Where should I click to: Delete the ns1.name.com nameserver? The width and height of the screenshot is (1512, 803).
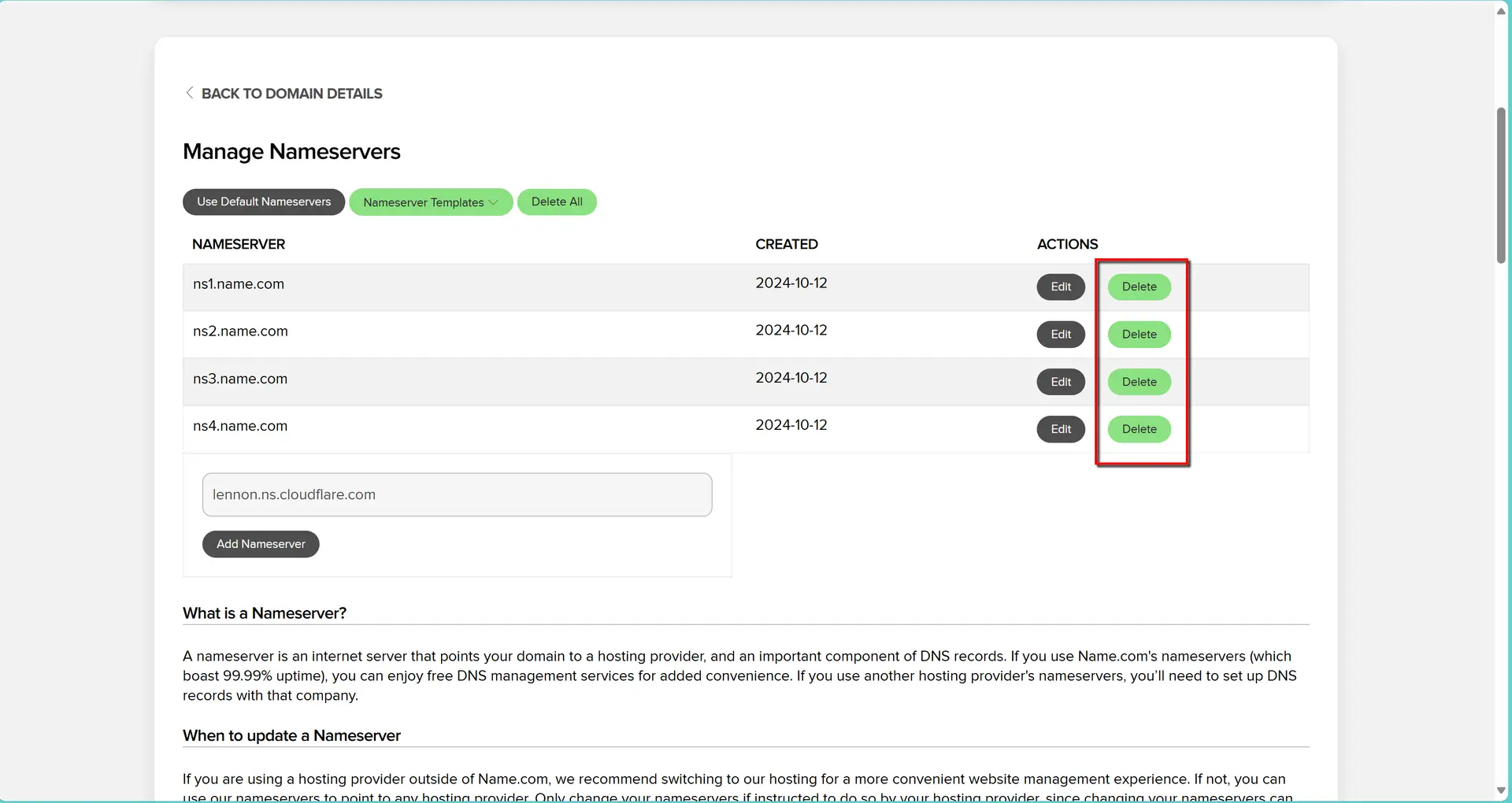click(1139, 287)
